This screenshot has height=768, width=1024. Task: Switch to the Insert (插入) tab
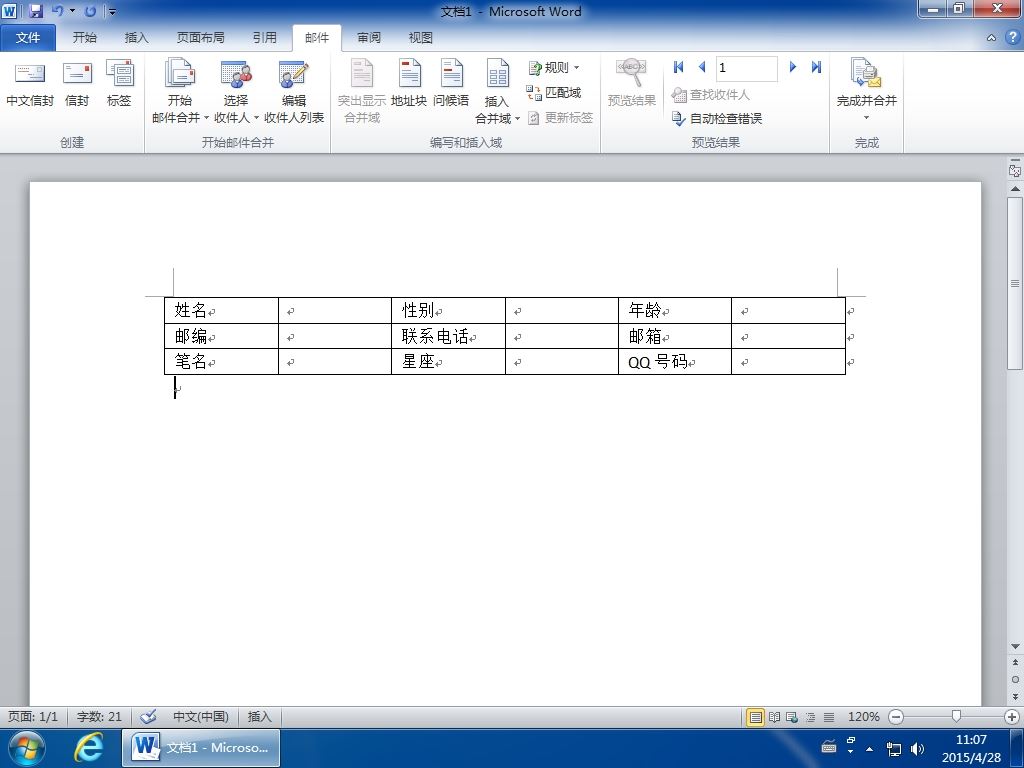tap(136, 38)
